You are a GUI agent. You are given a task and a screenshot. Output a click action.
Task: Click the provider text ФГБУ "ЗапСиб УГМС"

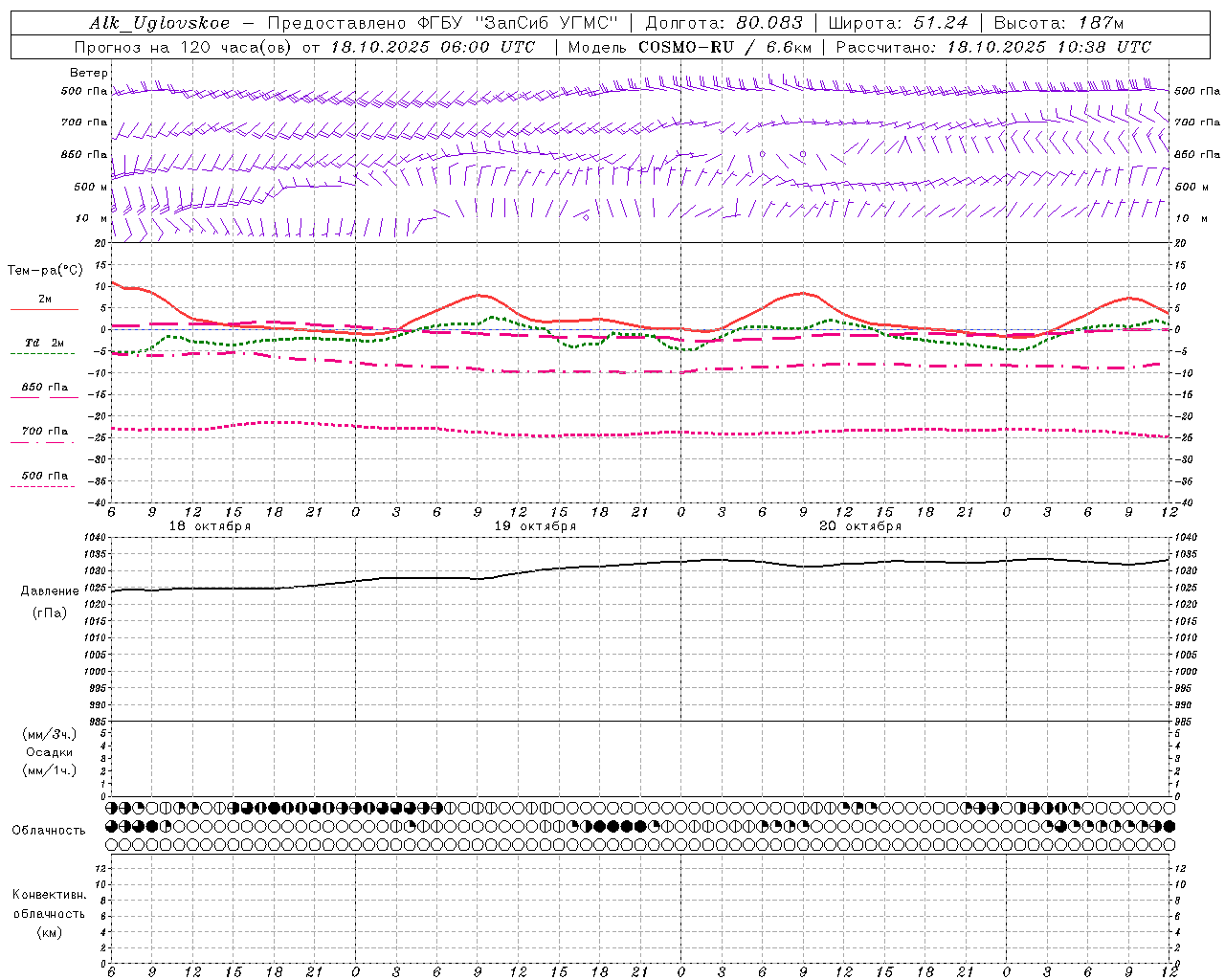click(x=519, y=24)
